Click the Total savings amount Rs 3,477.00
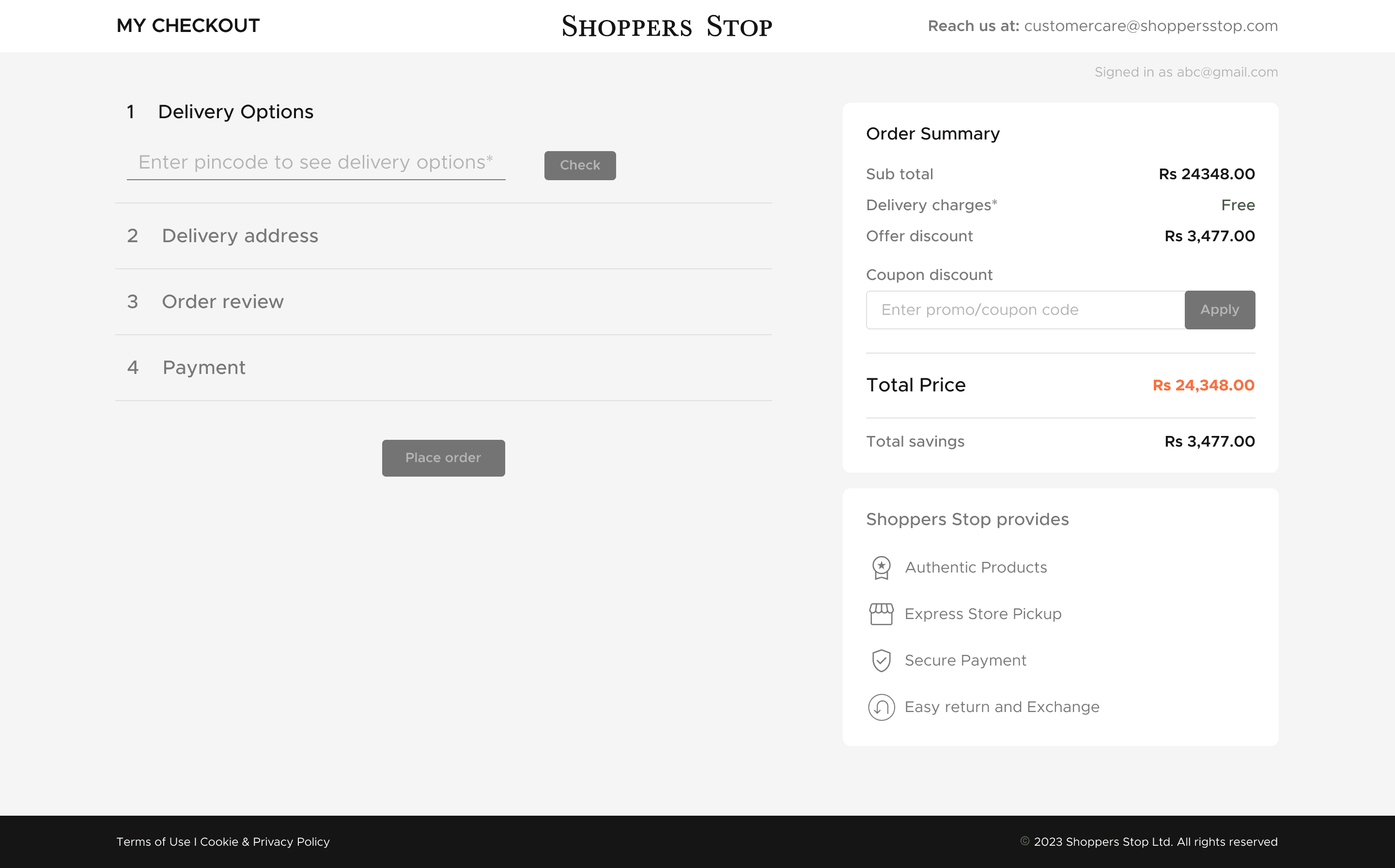This screenshot has width=1395, height=868. [x=1209, y=441]
